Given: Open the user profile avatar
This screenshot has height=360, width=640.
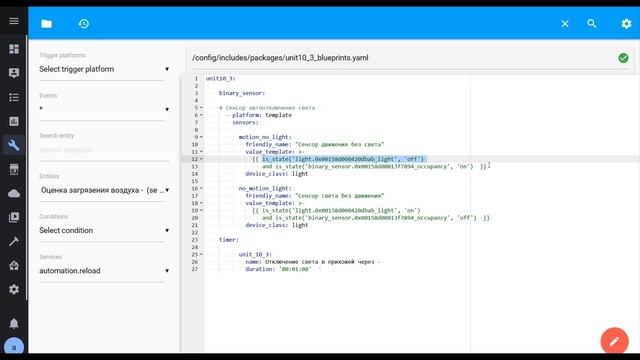Looking at the screenshot, I should click(x=14, y=347).
